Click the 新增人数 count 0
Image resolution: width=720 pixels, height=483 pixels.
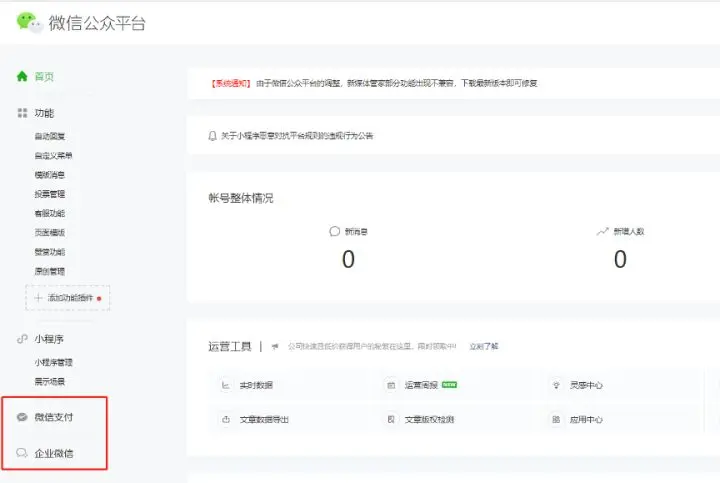[620, 259]
